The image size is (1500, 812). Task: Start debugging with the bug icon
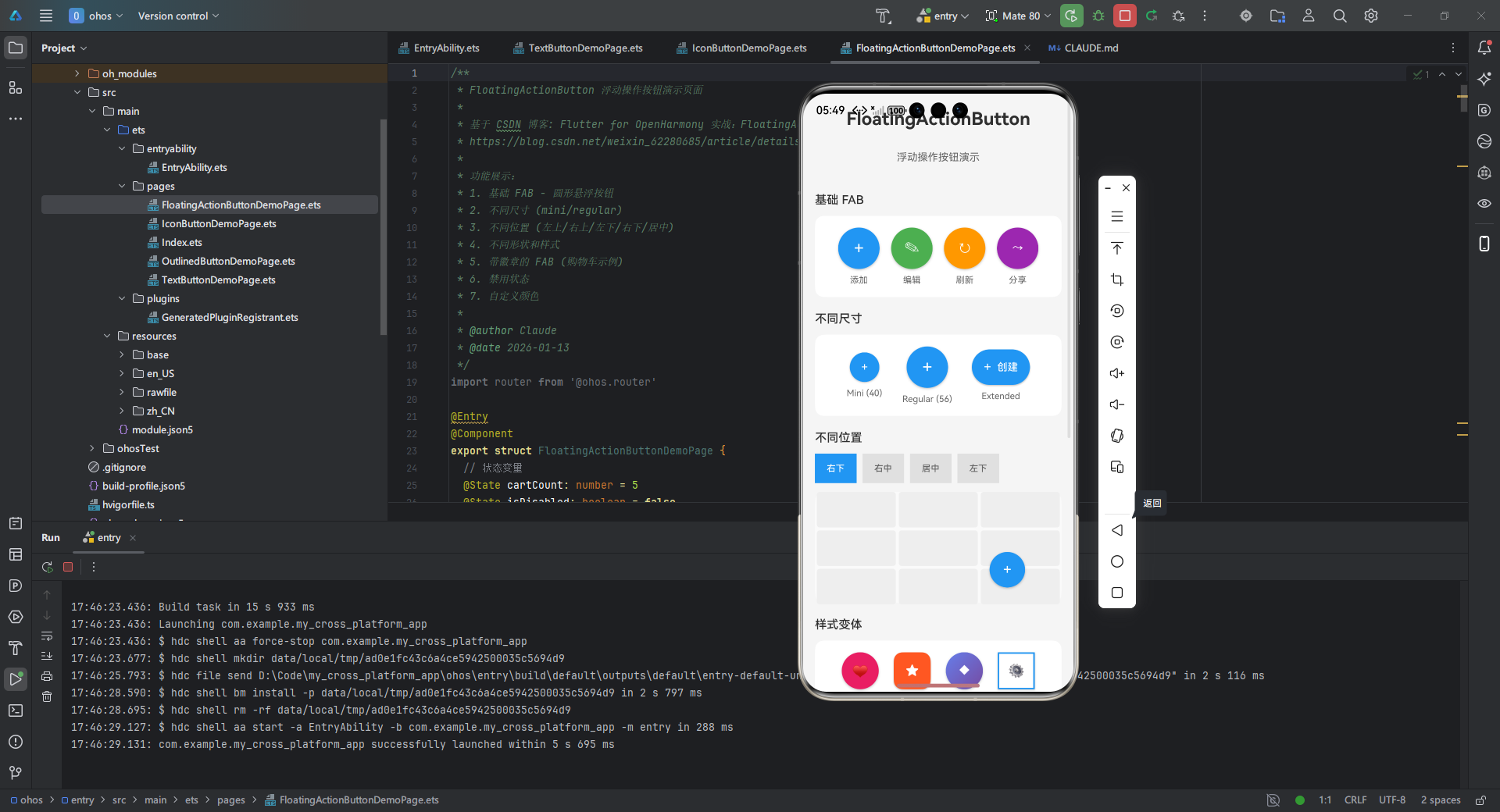[1098, 16]
